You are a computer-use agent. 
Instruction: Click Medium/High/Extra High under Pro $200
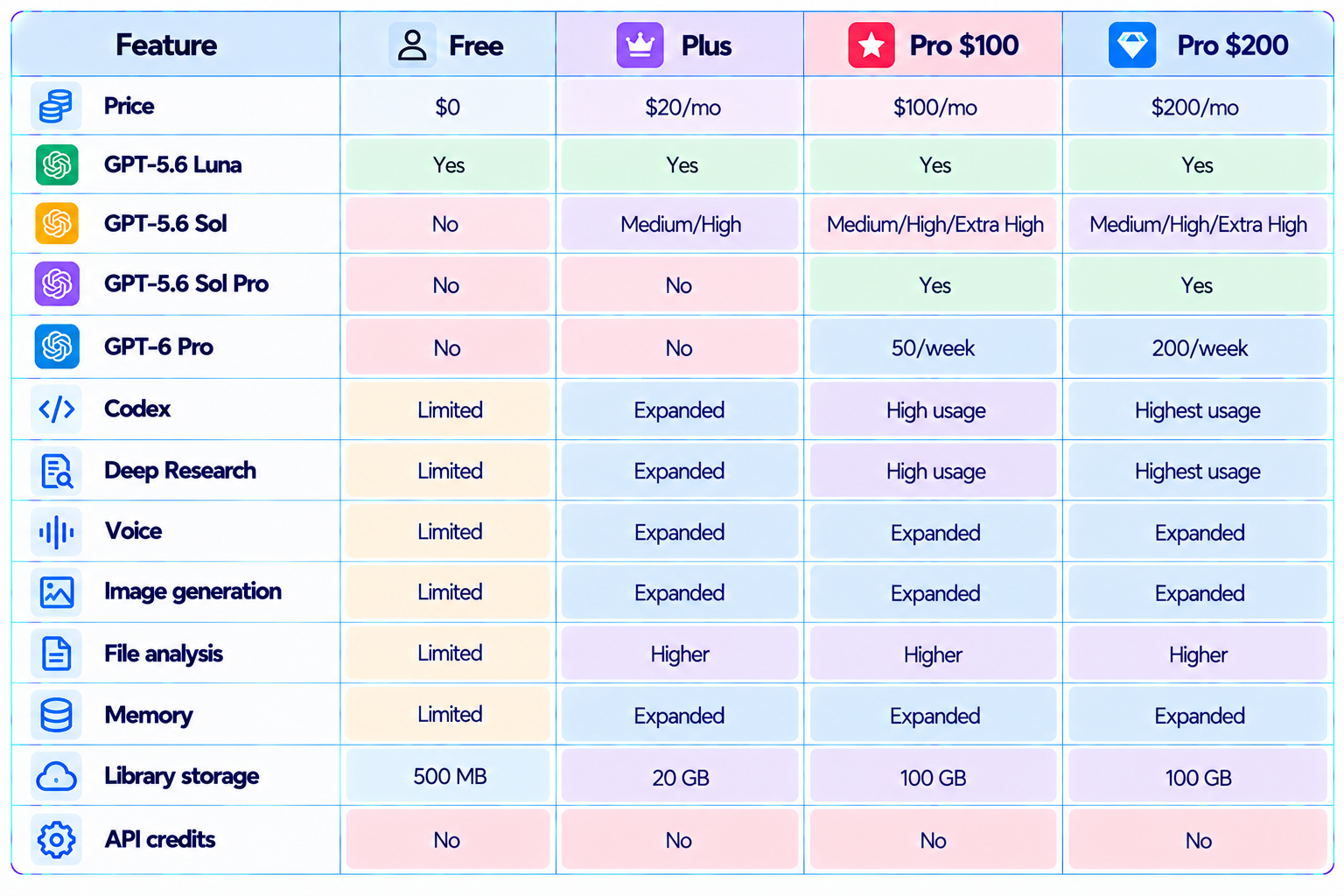(1197, 224)
